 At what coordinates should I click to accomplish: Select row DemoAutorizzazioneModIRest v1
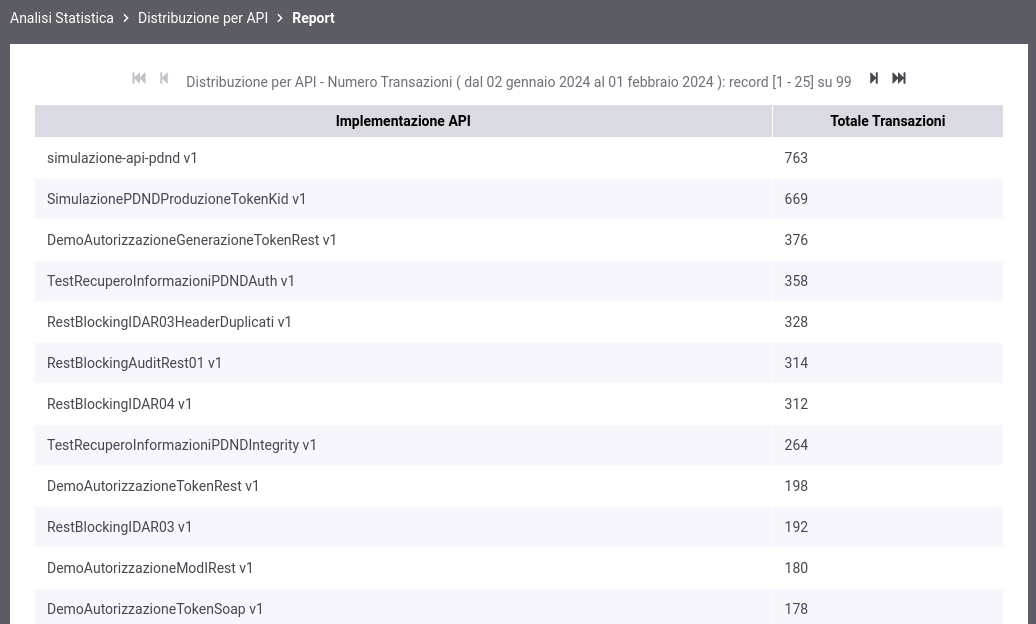tap(519, 568)
